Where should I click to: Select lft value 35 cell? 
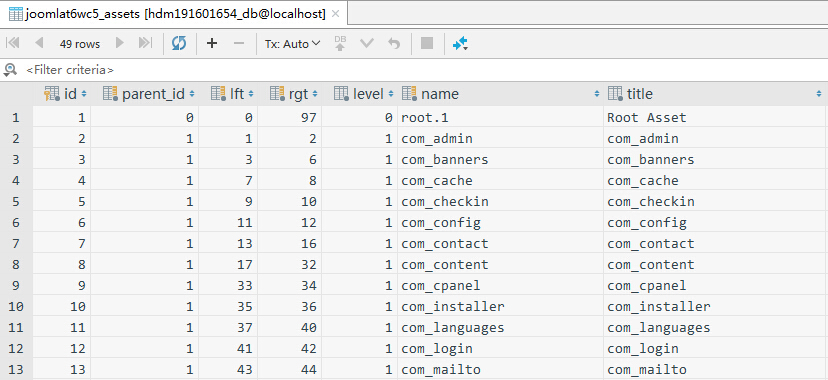(x=228, y=306)
